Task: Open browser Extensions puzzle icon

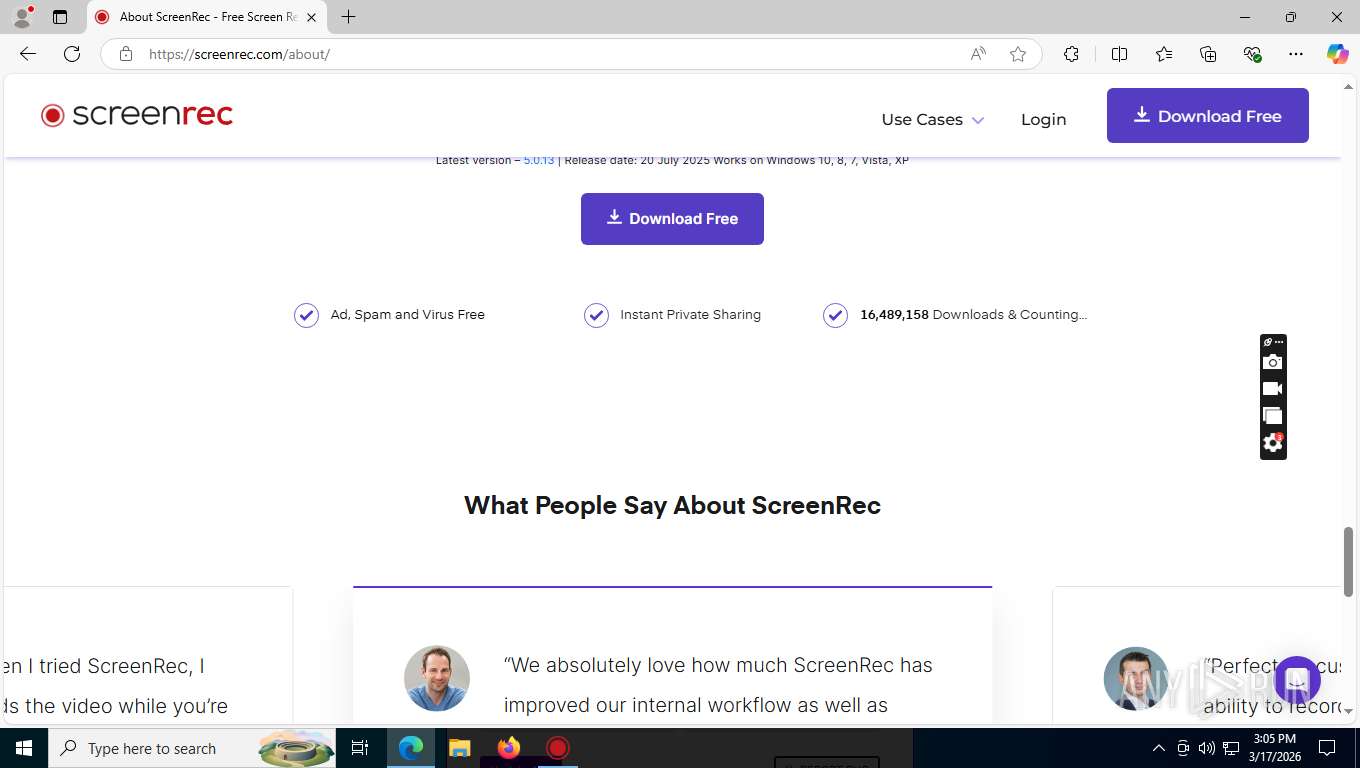Action: pos(1071,54)
